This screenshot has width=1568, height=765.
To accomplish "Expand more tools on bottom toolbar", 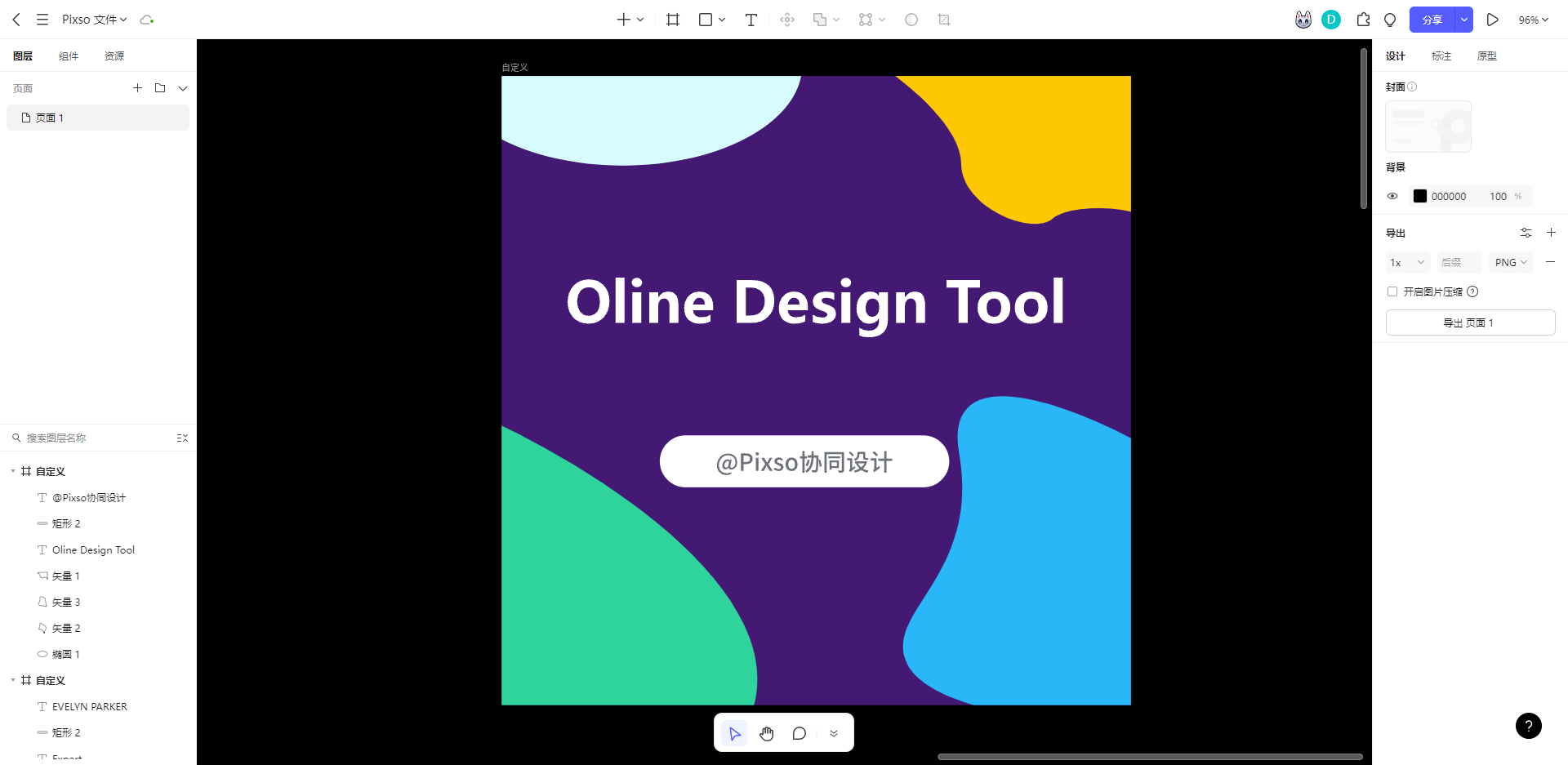I will [834, 733].
